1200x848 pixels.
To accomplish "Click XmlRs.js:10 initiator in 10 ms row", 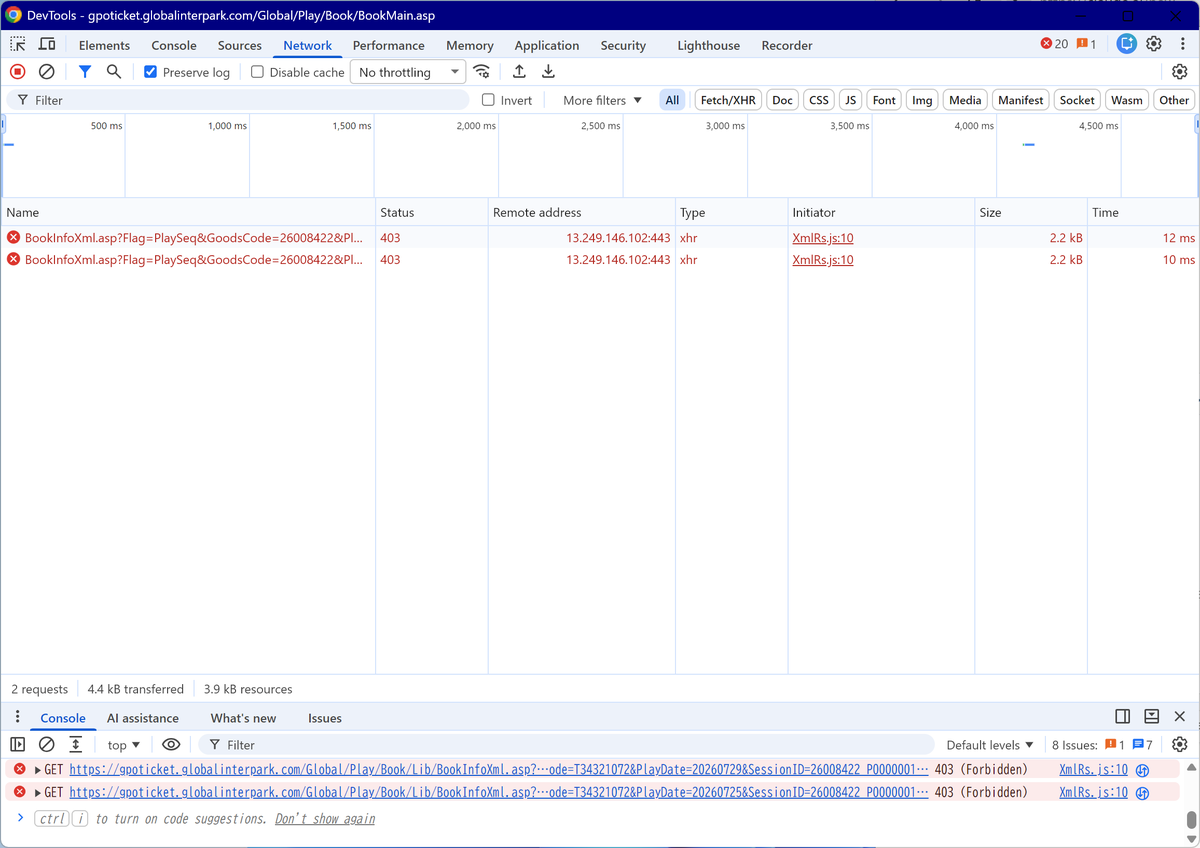I will tap(823, 260).
